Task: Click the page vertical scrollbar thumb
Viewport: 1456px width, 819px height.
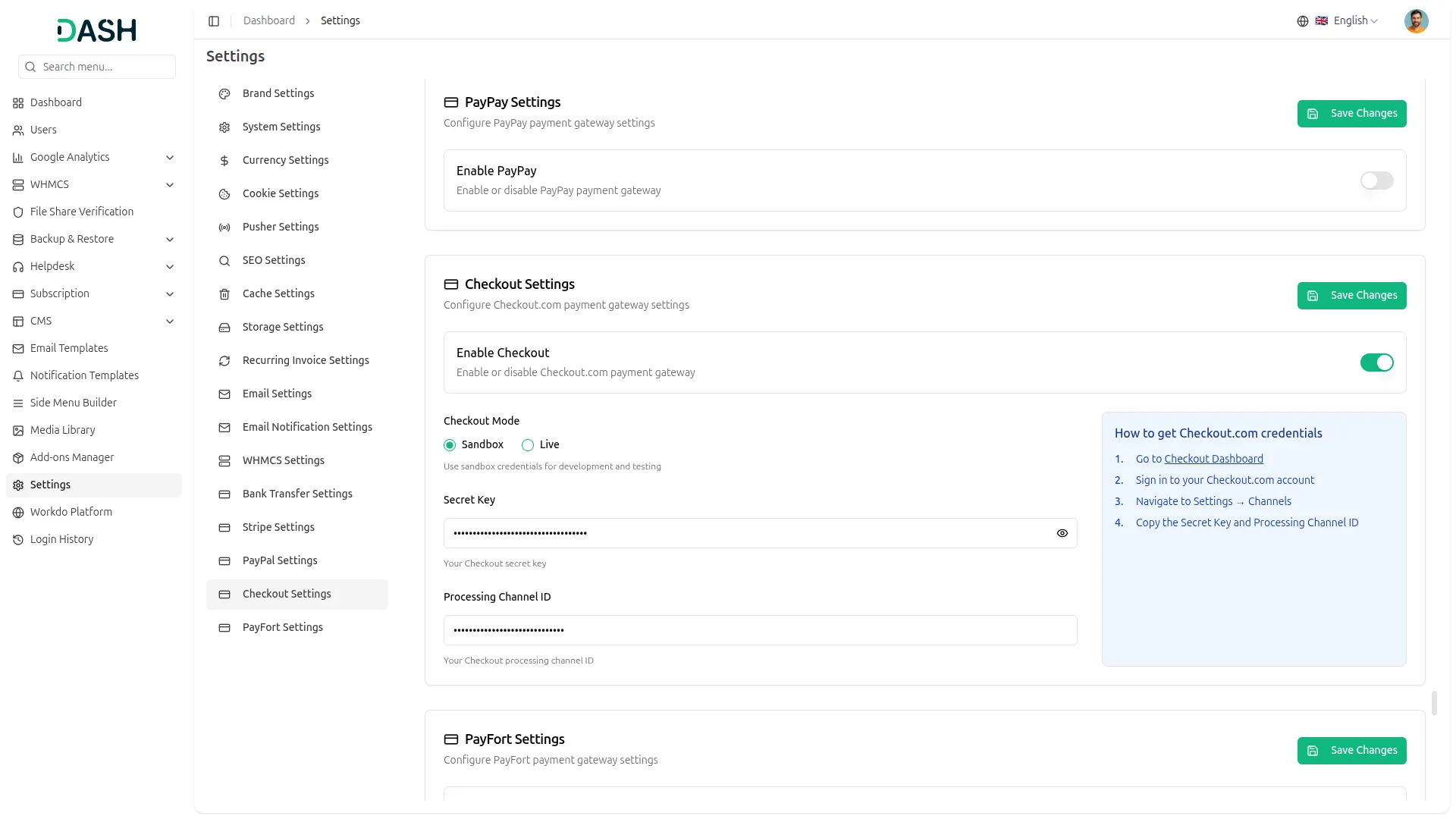Action: pyautogui.click(x=1434, y=703)
